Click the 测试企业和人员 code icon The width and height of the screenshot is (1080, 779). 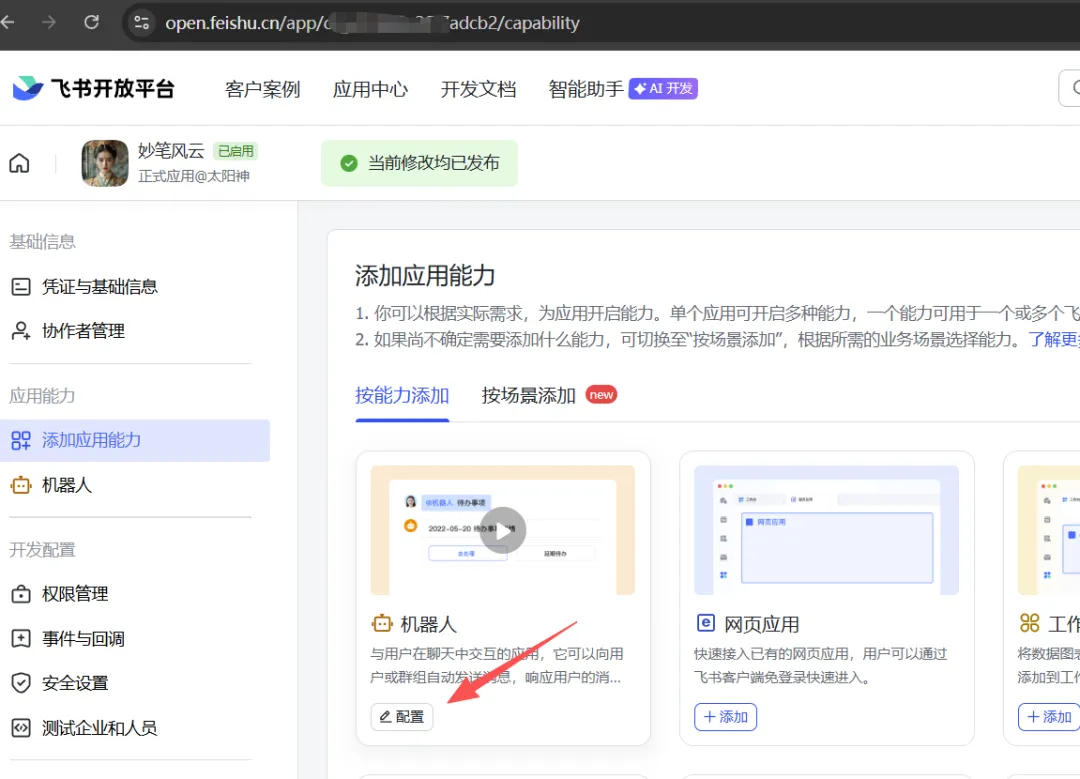tap(21, 727)
